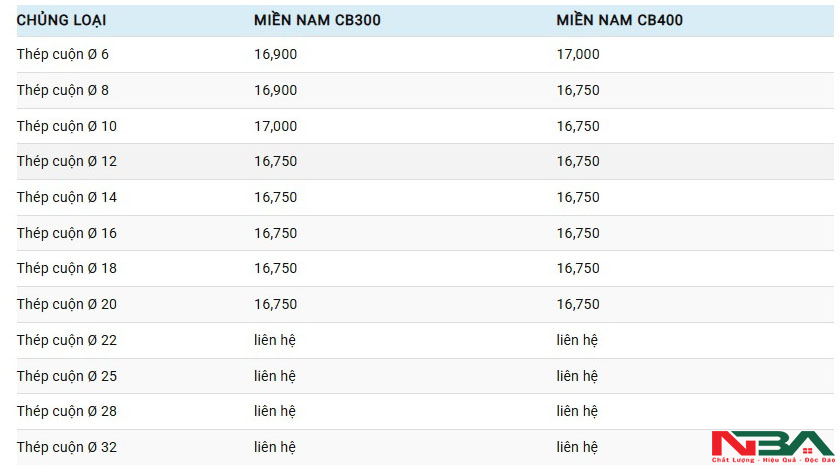The image size is (840, 468).
Task: Click CB300 liên hệ for Ø 22
Action: [x=275, y=340]
